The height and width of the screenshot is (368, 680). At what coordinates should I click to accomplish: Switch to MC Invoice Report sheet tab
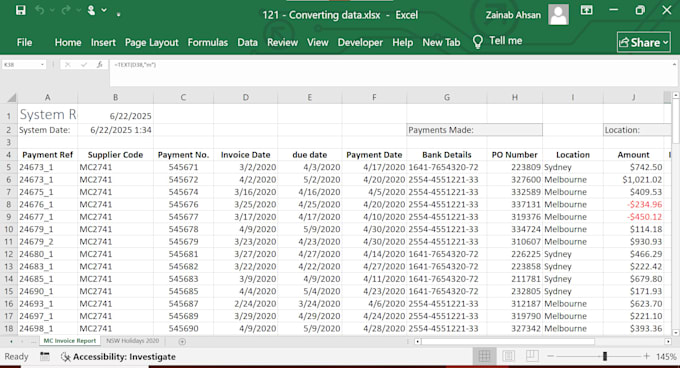tap(70, 341)
